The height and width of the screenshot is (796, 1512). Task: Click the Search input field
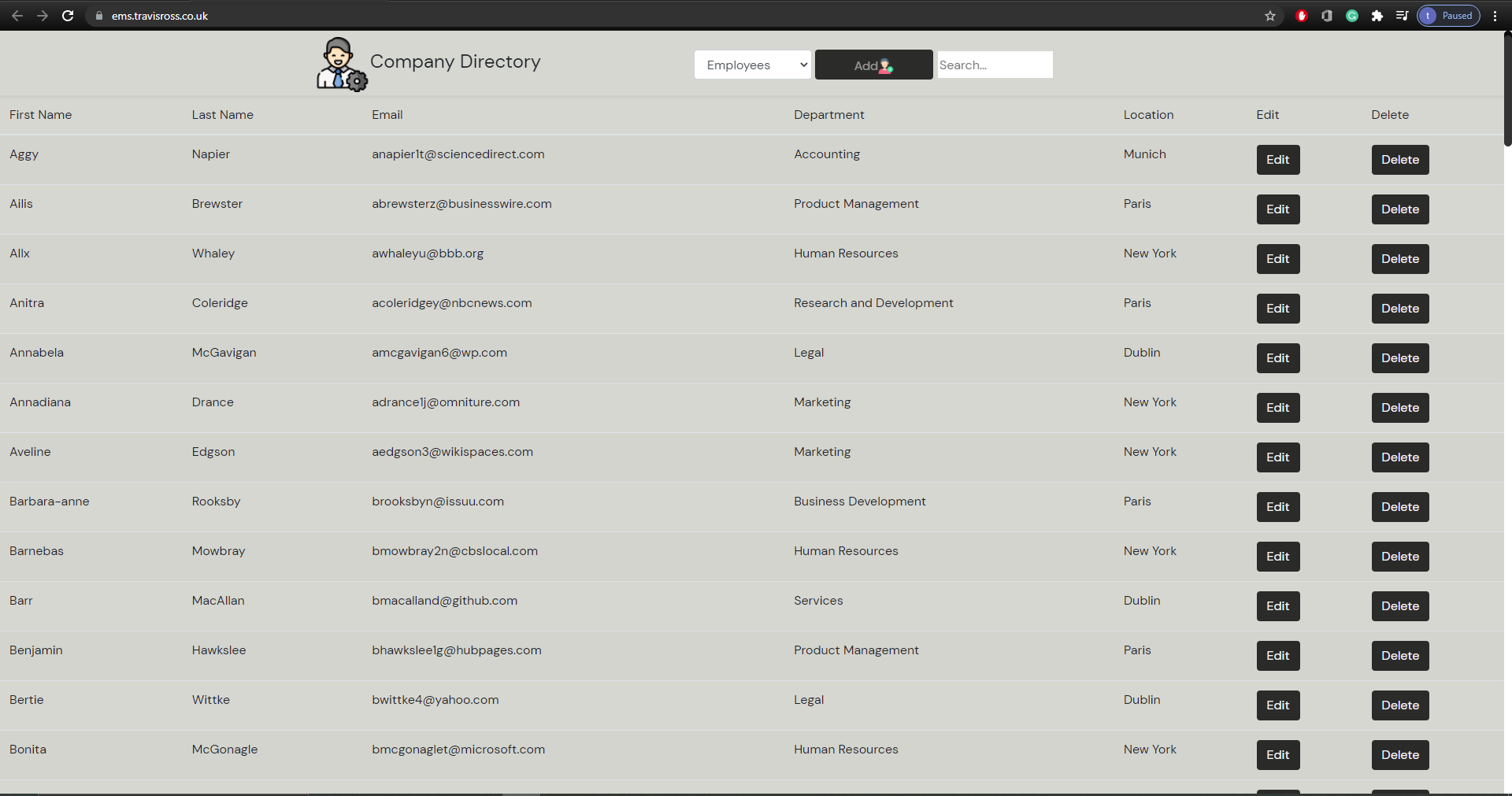coord(995,65)
